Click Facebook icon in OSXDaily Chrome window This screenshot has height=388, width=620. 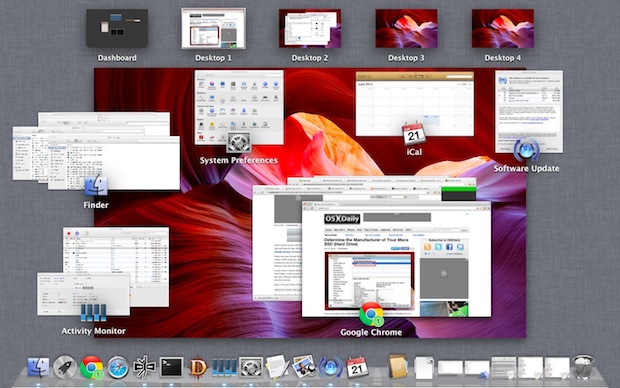click(x=449, y=247)
